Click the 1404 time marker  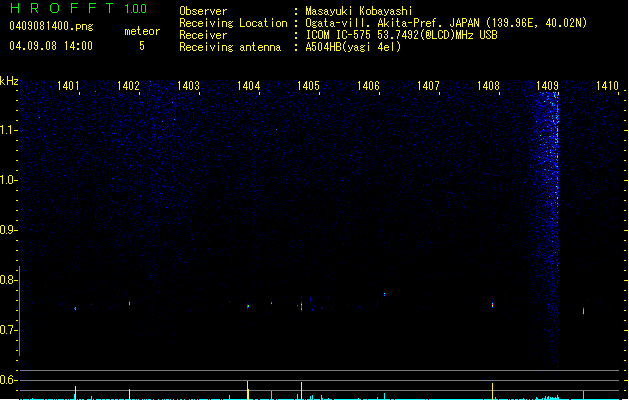[x=248, y=85]
